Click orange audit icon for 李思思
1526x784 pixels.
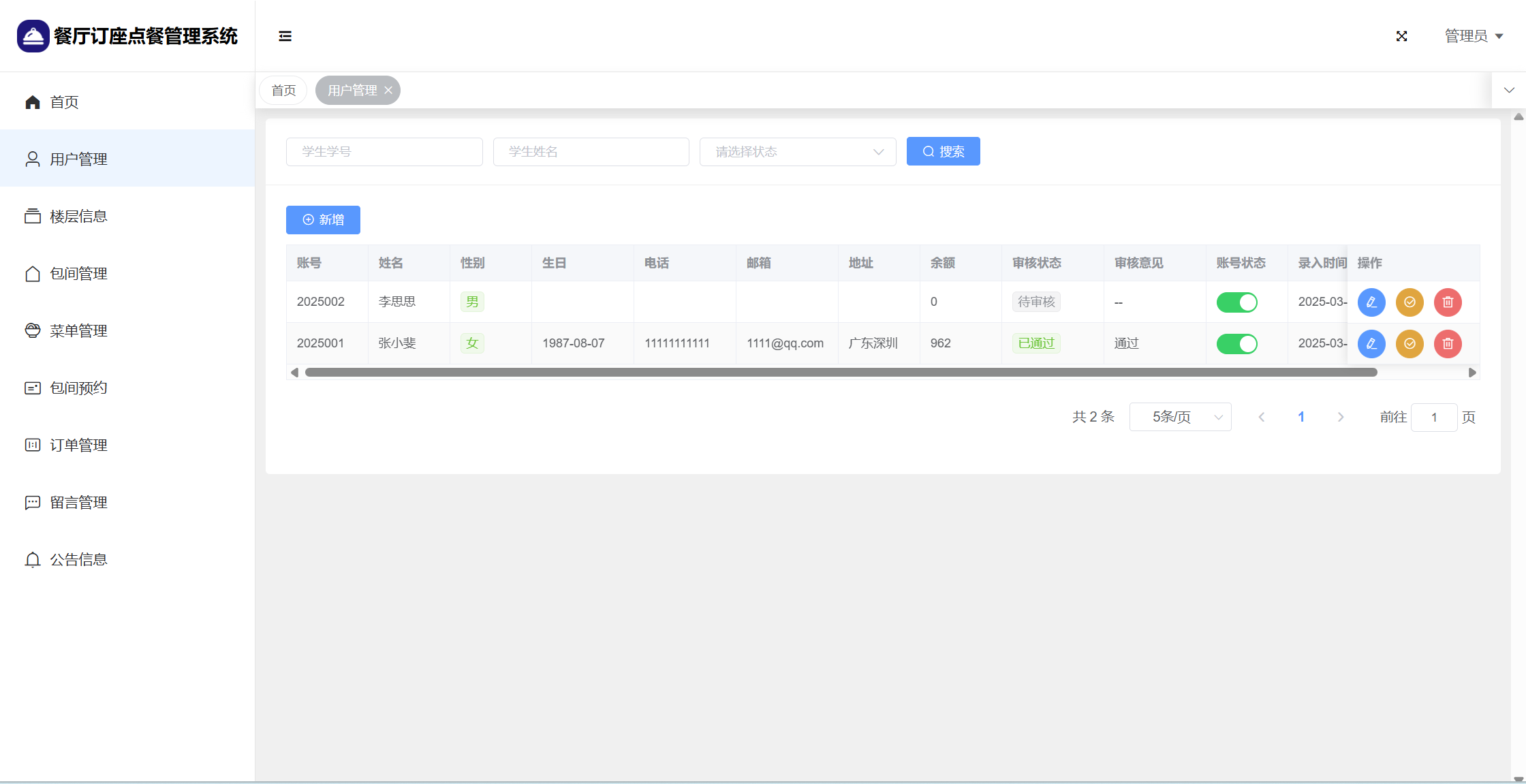click(x=1410, y=302)
